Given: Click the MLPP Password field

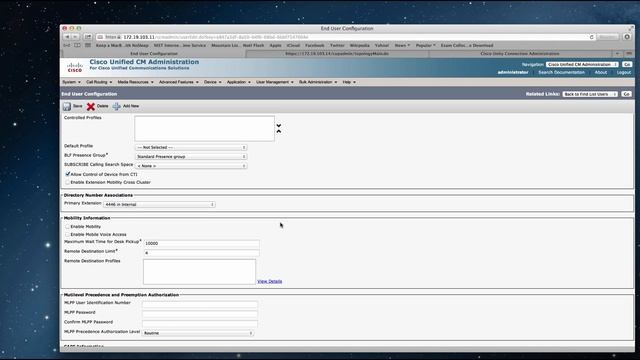Looking at the screenshot, I should click(200, 314).
